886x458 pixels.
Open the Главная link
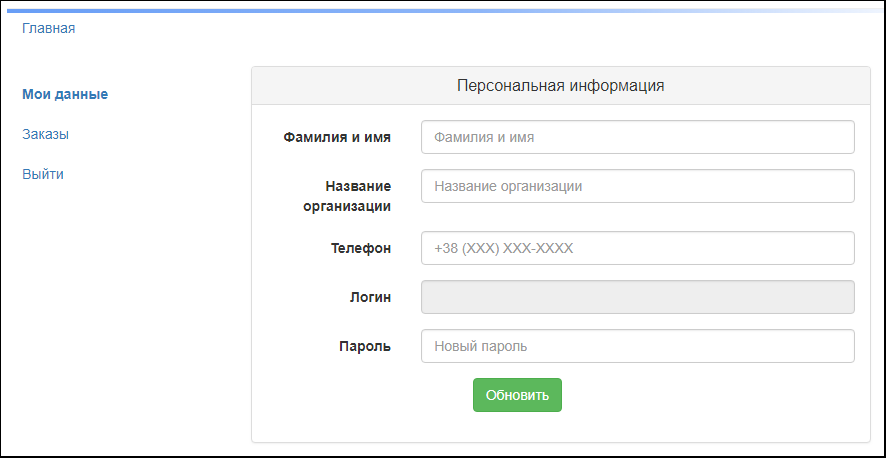(x=48, y=28)
